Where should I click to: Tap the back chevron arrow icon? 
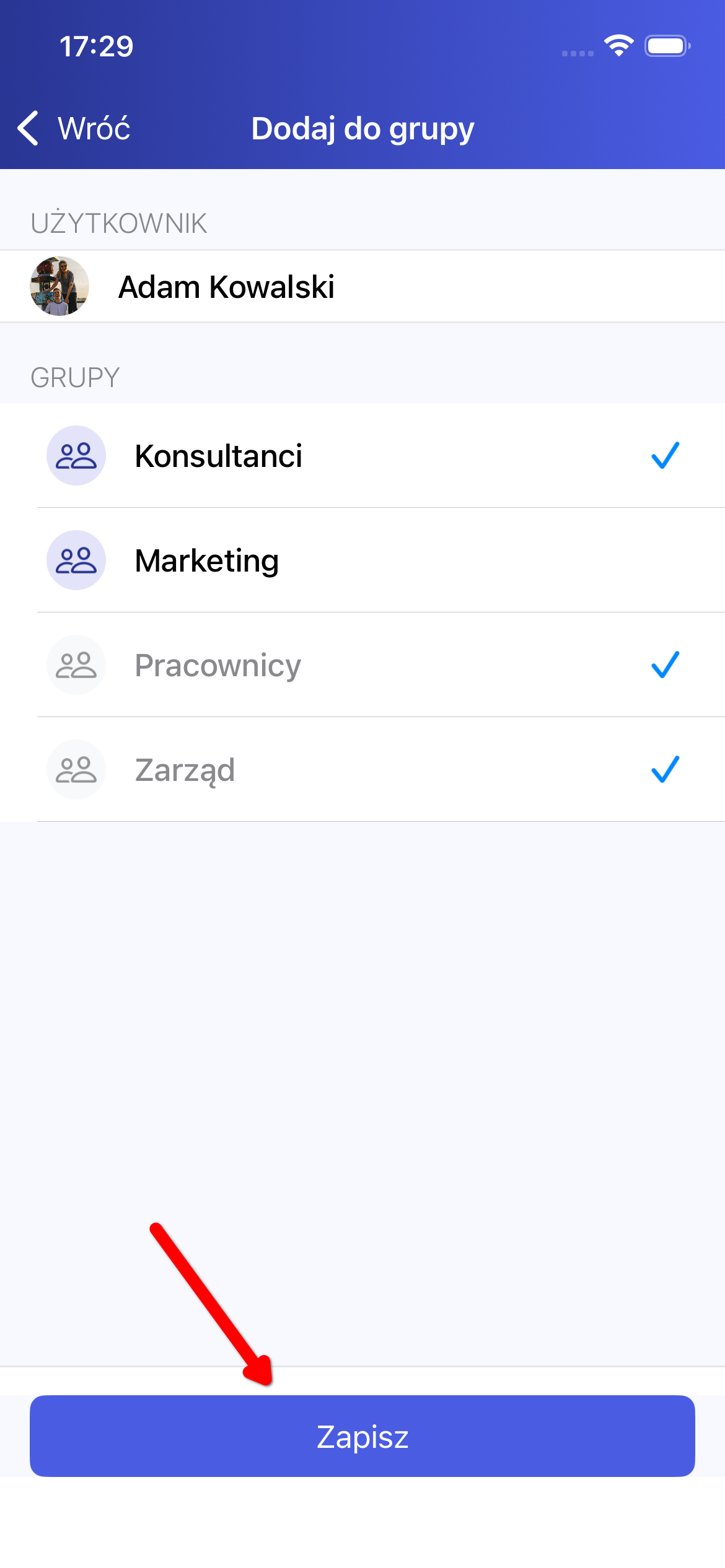click(29, 128)
